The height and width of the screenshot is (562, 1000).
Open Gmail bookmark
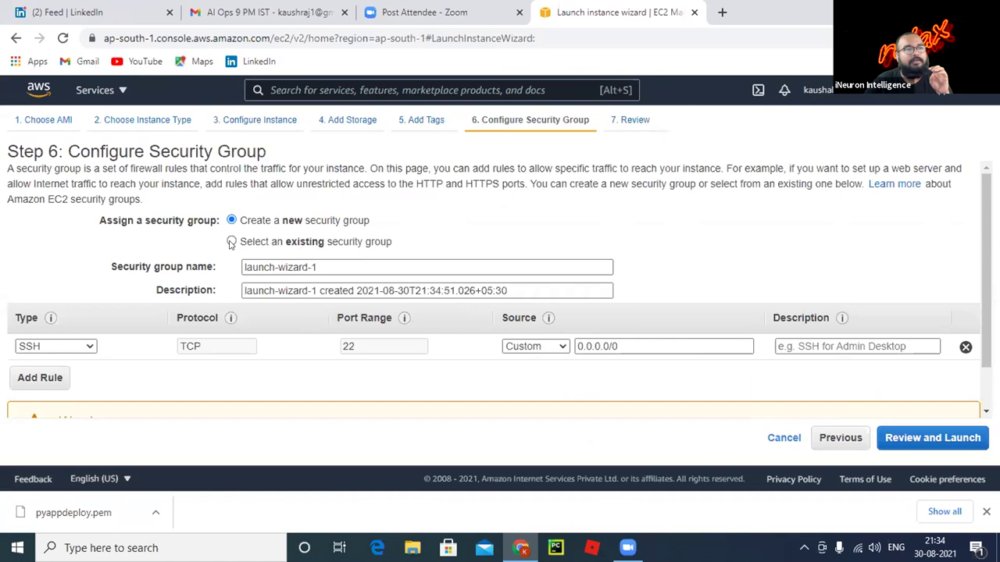[x=79, y=61]
